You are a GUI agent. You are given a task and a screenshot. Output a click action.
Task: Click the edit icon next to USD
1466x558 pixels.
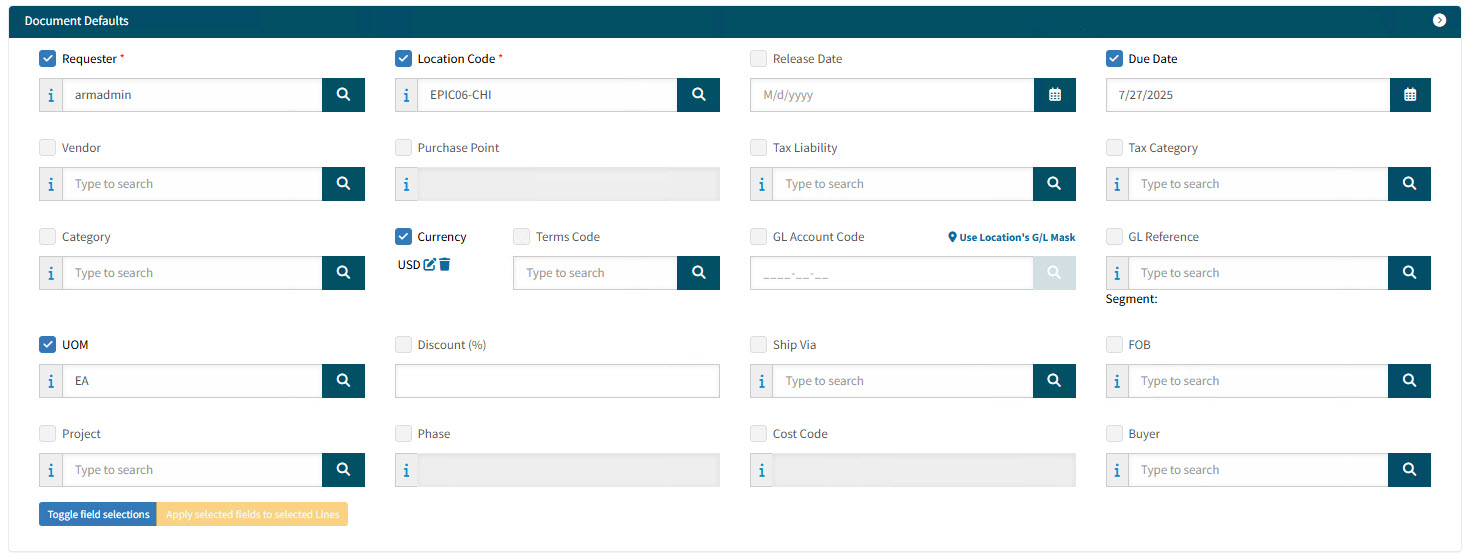[x=430, y=265]
